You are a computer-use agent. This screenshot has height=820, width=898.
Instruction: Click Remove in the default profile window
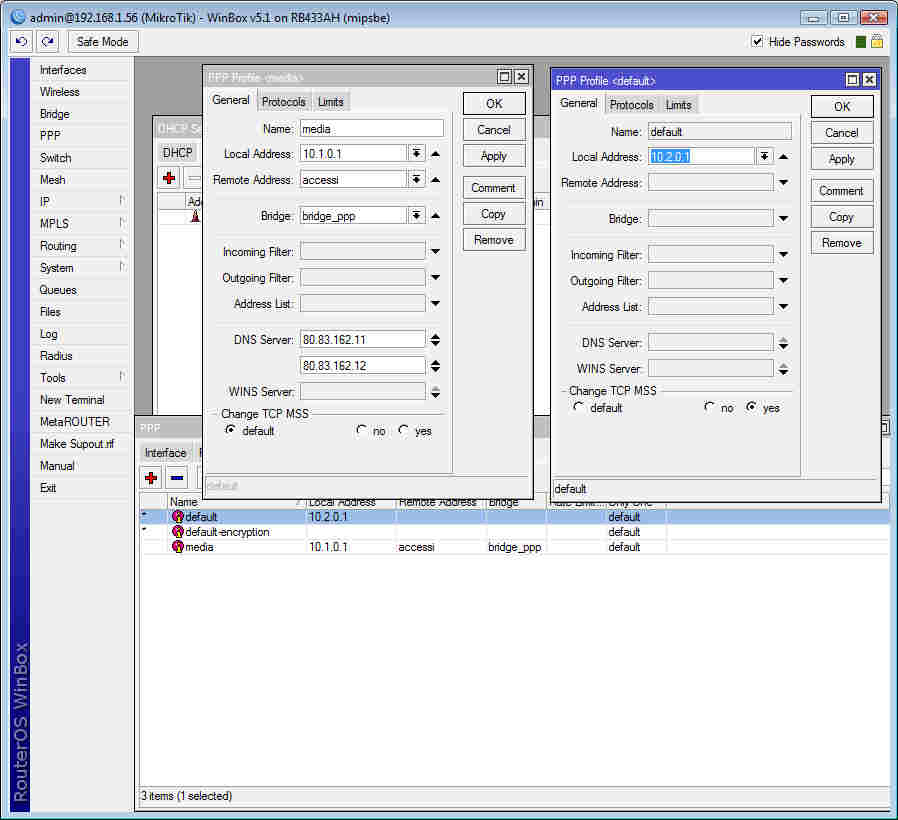pyautogui.click(x=841, y=243)
